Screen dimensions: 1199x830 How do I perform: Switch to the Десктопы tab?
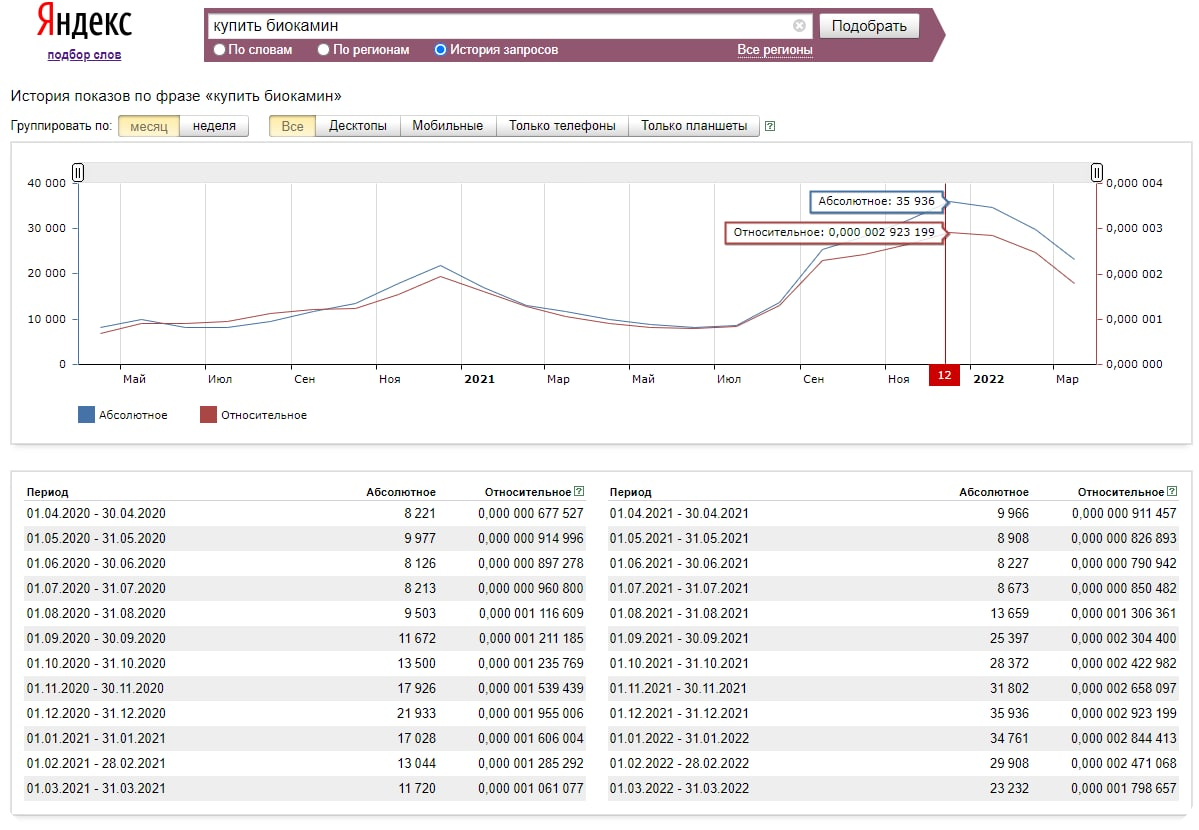tap(358, 126)
